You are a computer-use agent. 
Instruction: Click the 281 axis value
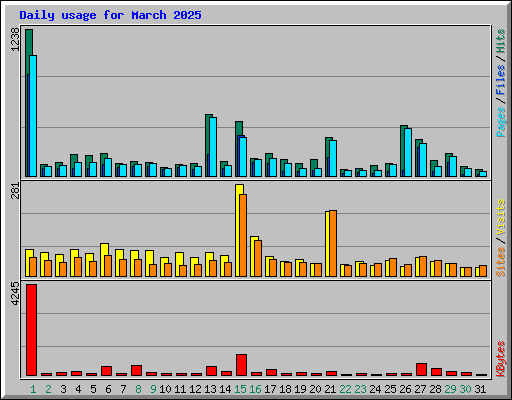coord(15,191)
